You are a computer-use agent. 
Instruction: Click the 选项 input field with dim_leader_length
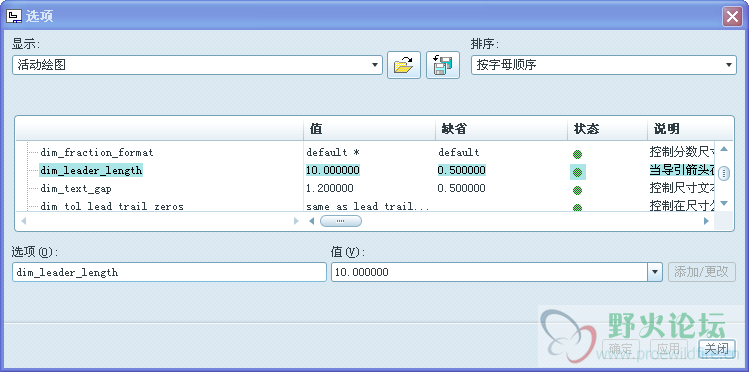point(169,272)
